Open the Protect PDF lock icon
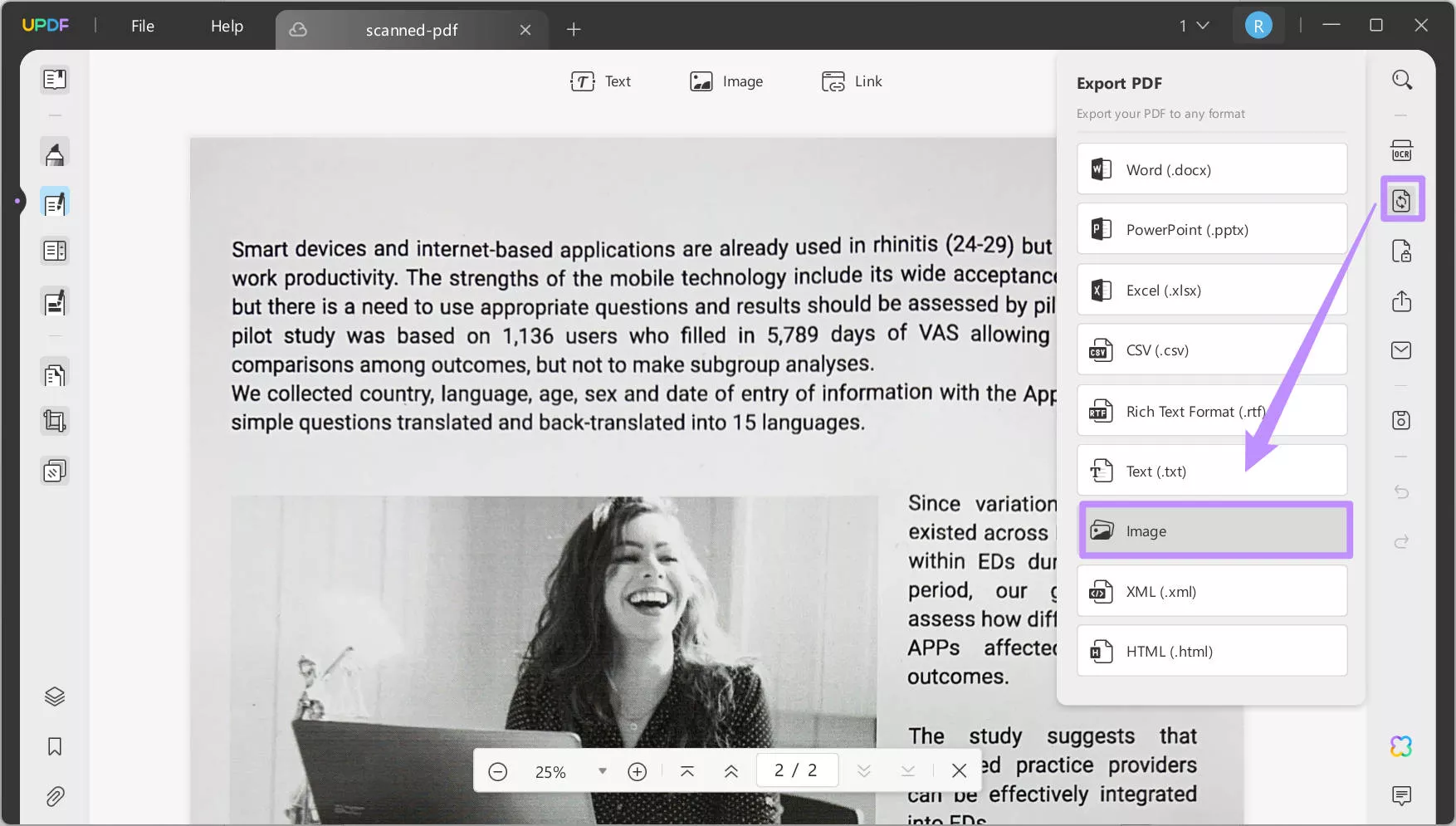This screenshot has height=826, width=1456. [1402, 251]
